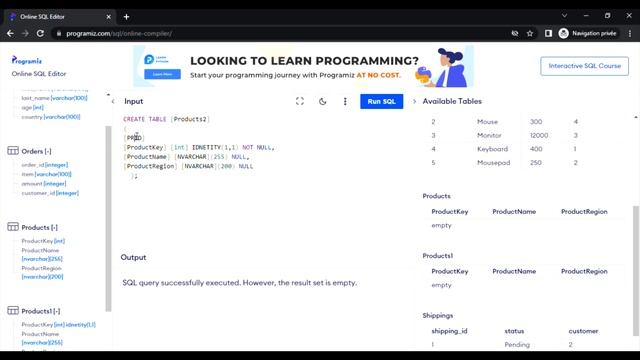Click the output message text

click(240, 282)
